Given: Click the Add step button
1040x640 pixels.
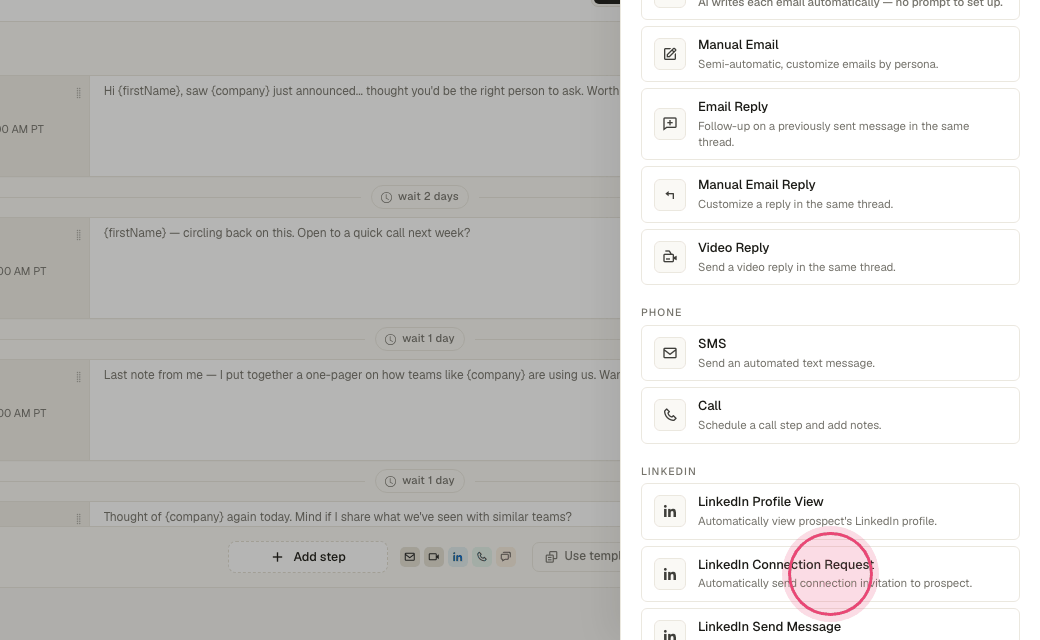Looking at the screenshot, I should (x=308, y=557).
